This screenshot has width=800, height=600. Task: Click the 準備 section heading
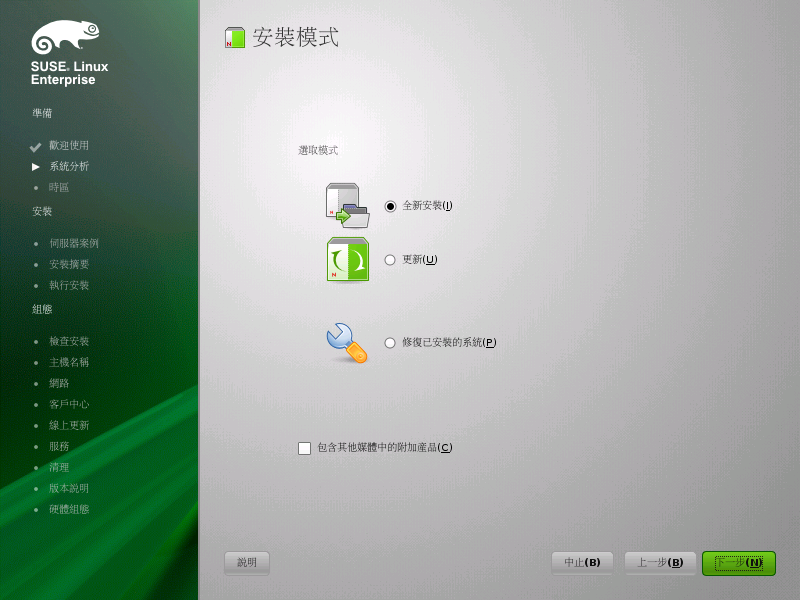point(42,113)
